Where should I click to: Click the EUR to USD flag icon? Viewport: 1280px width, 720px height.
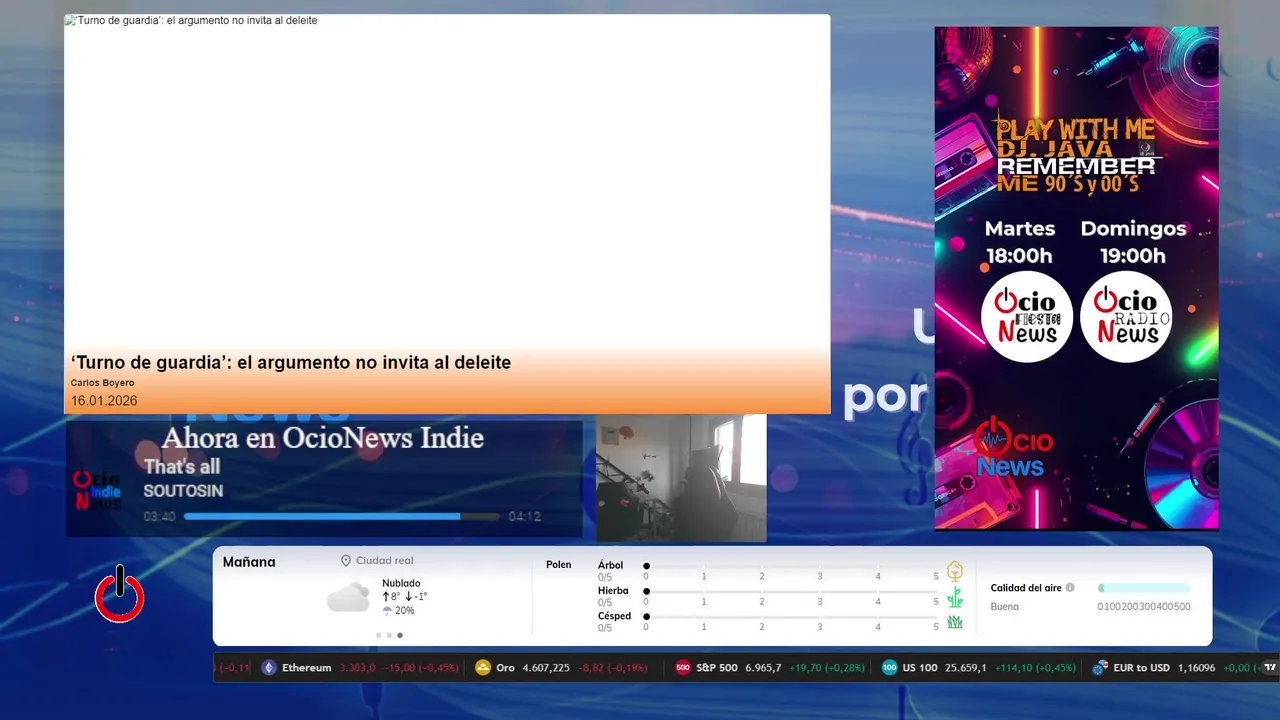click(1100, 667)
